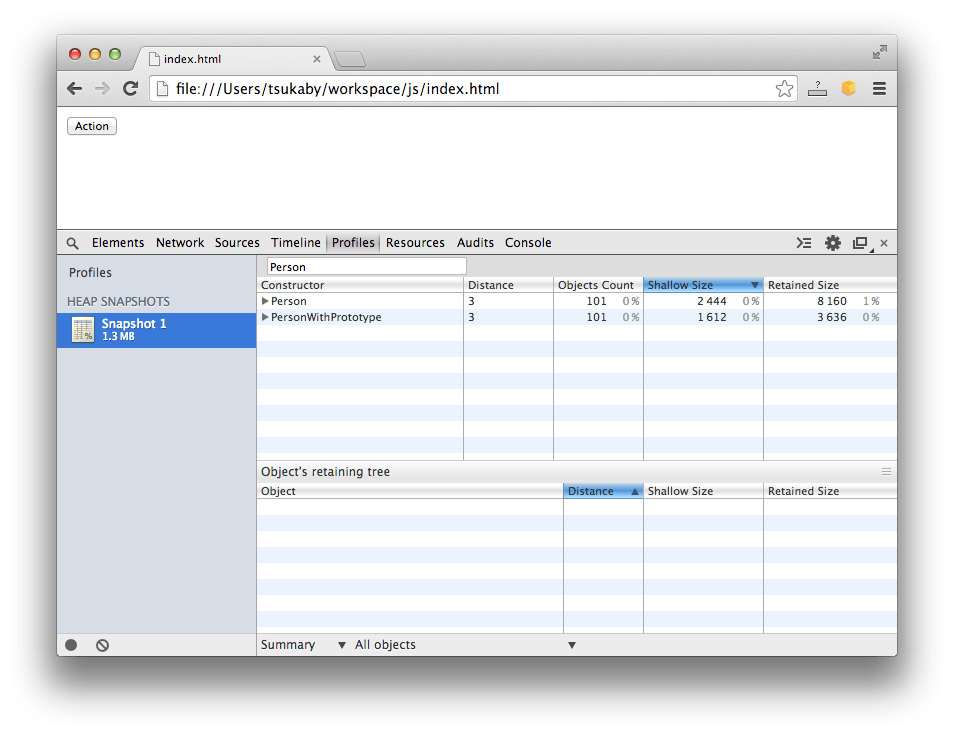Switch to the Network tab
The image size is (954, 735).
(x=180, y=243)
